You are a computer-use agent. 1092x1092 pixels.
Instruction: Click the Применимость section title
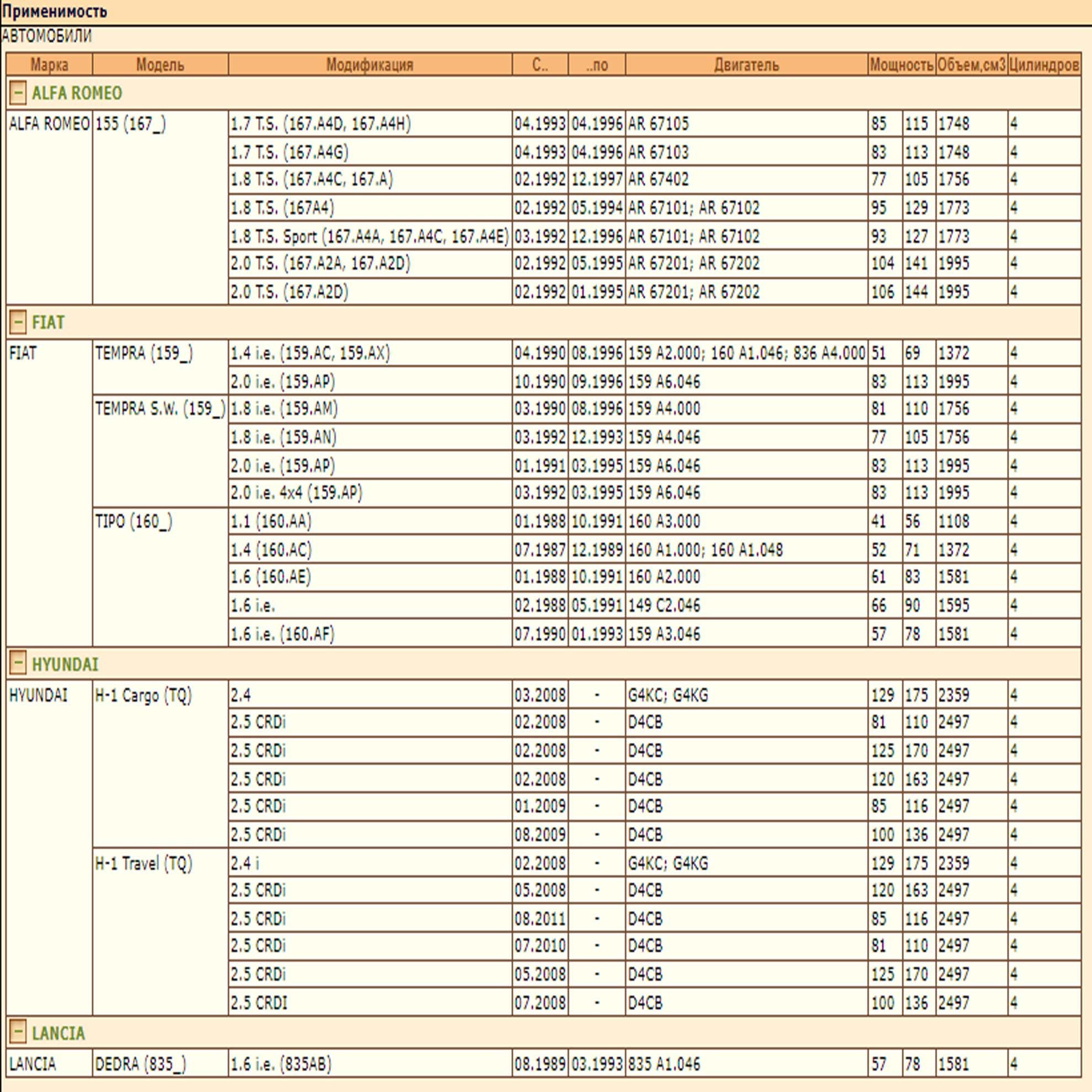coord(54,11)
